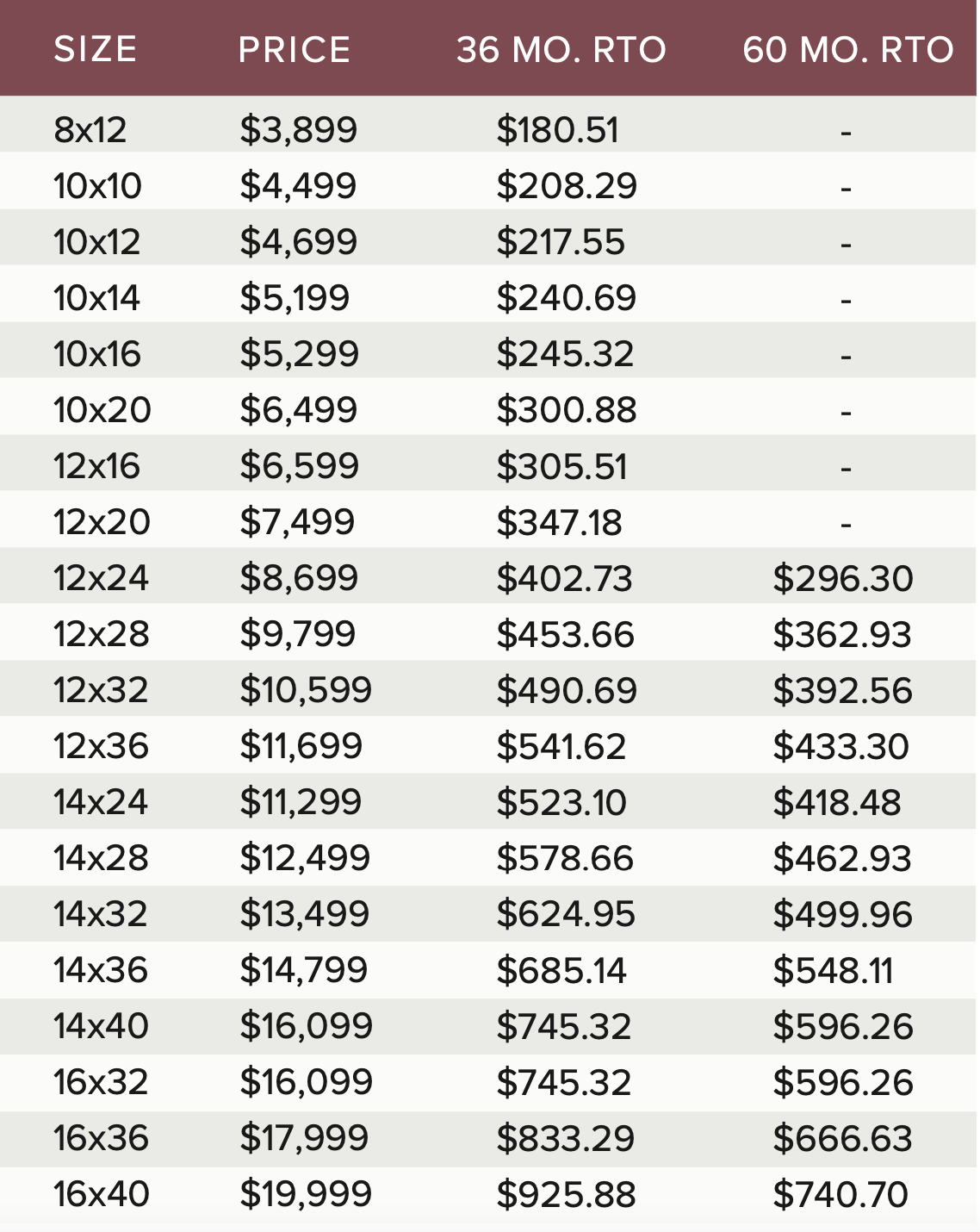Click the SIZE column header
The image size is (980, 1232).
pos(95,49)
